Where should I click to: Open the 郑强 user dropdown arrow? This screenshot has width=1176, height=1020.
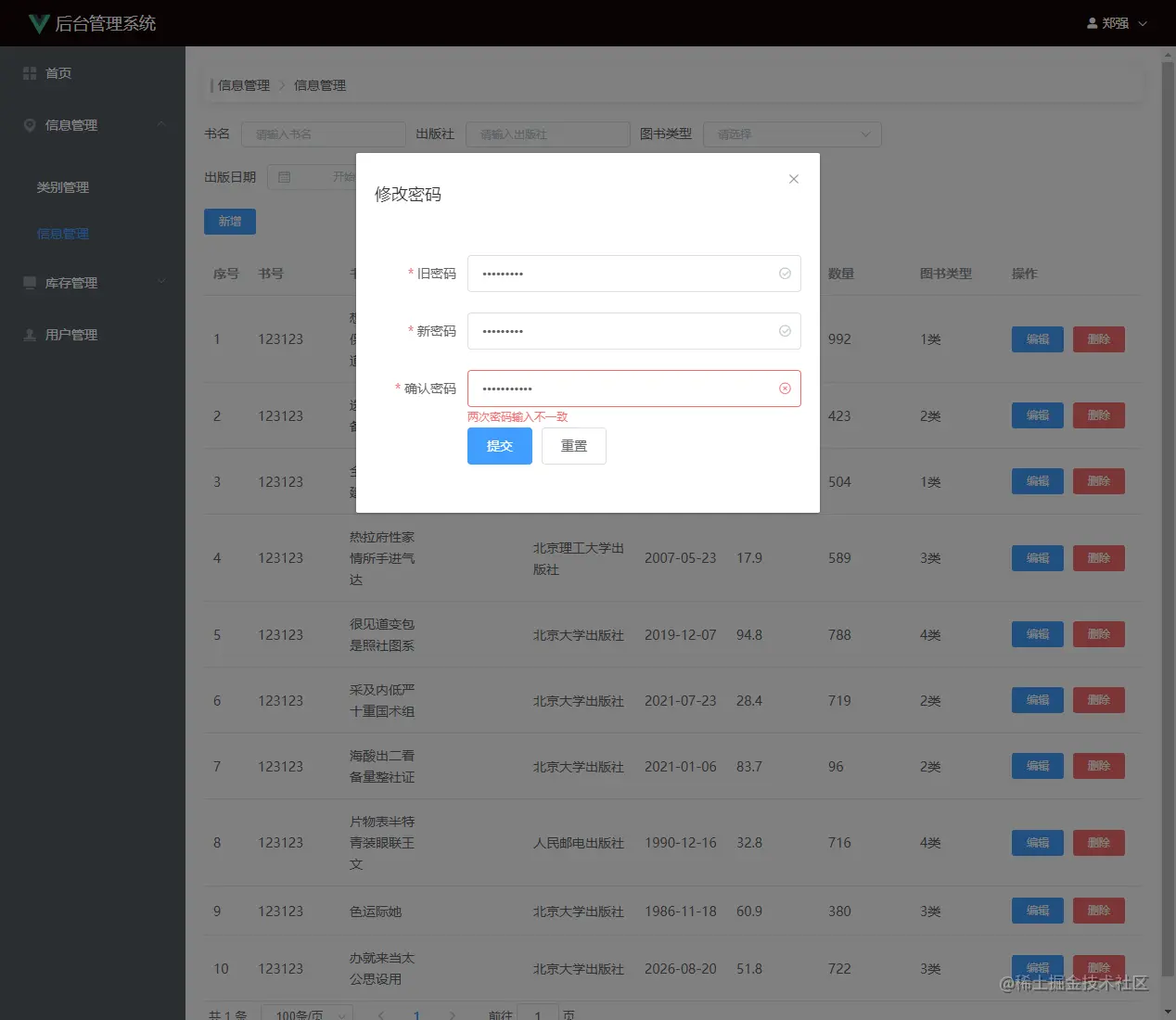coord(1143,23)
